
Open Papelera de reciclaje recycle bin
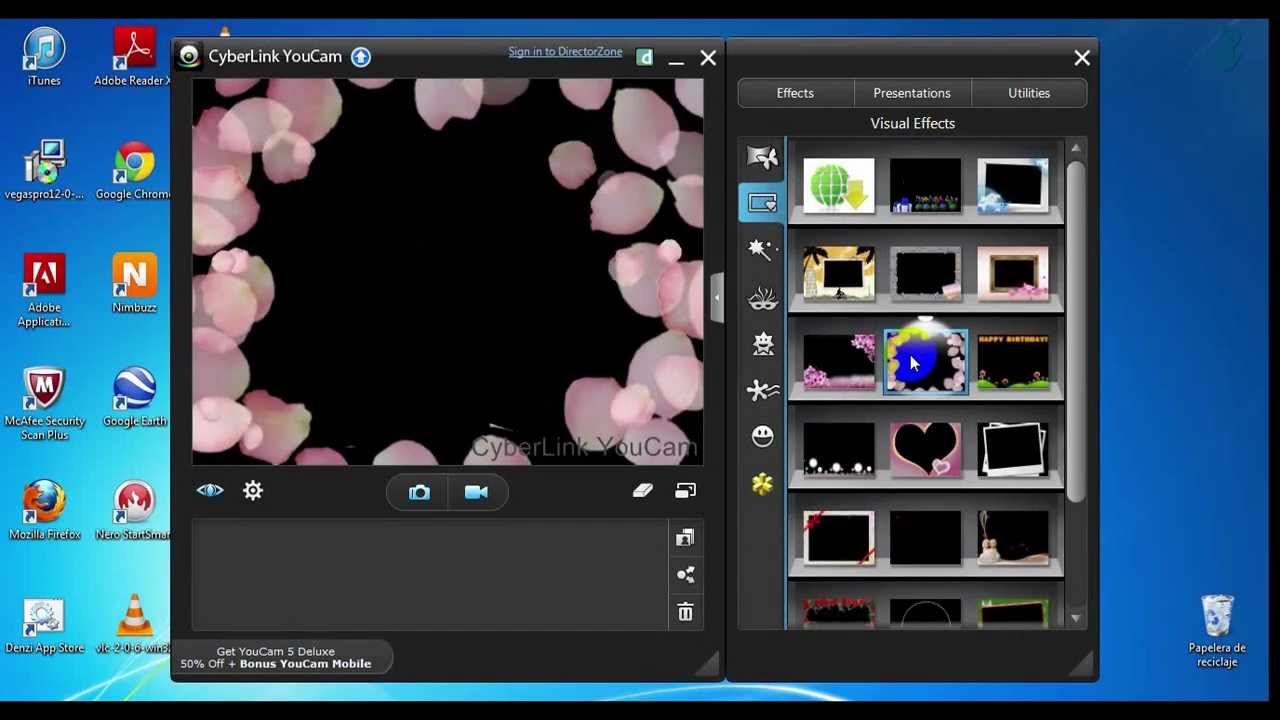pos(1217,631)
